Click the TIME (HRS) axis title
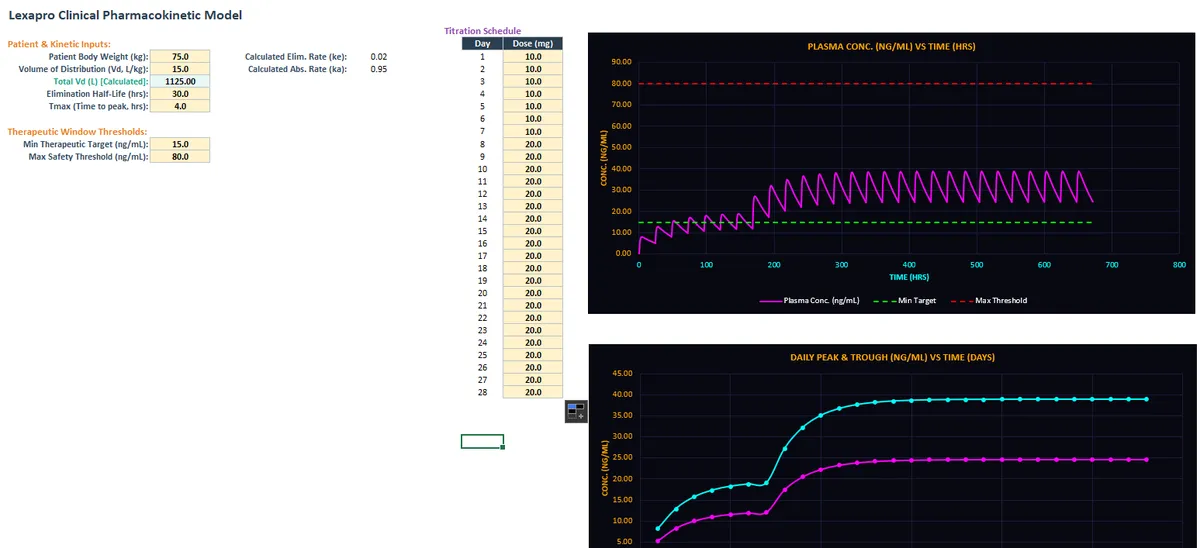This screenshot has height=548, width=1200. coord(908,277)
